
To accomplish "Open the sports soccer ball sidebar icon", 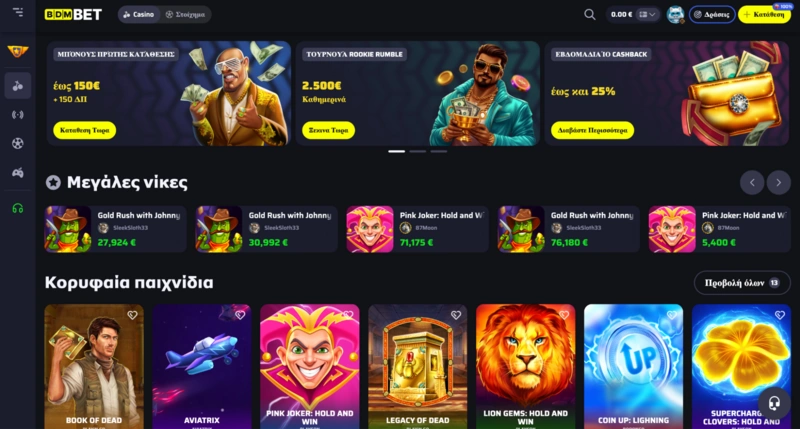I will (17, 144).
